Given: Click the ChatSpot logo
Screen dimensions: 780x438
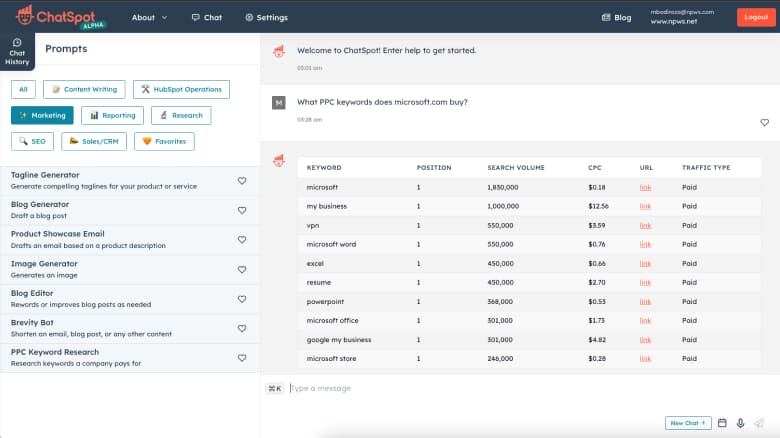Looking at the screenshot, I should tap(60, 17).
